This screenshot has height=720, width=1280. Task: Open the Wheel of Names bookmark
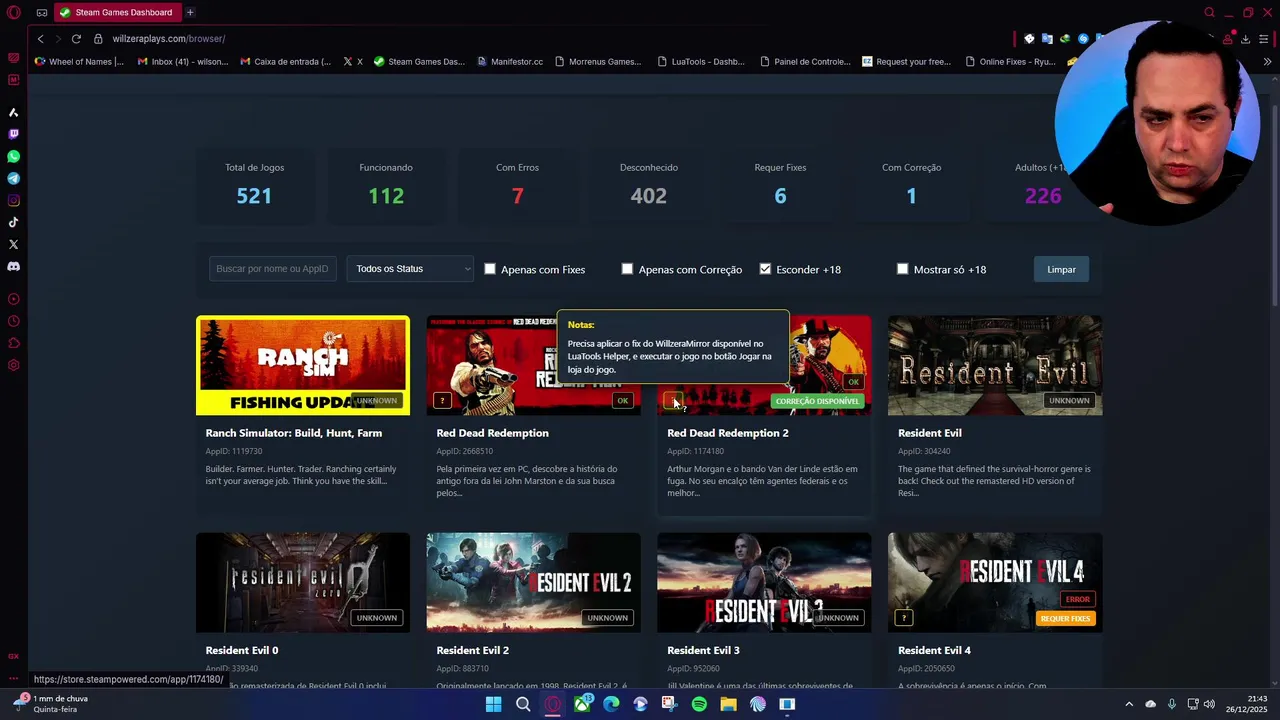(x=79, y=61)
